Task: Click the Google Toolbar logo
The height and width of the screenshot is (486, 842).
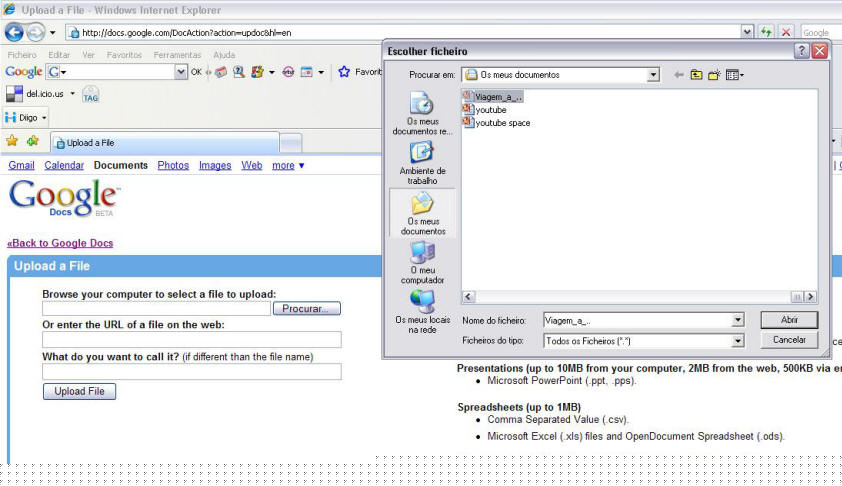Action: pos(24,71)
